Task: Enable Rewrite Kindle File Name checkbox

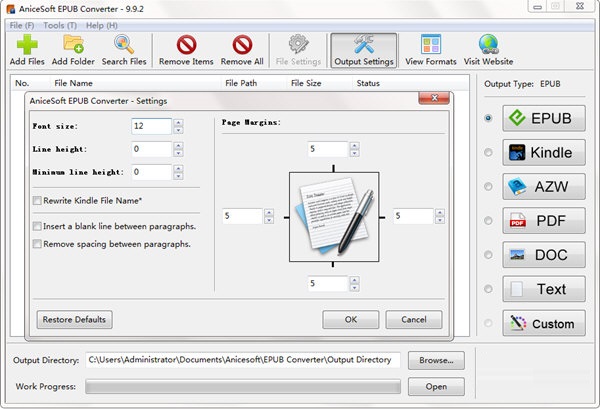Action: click(x=37, y=200)
